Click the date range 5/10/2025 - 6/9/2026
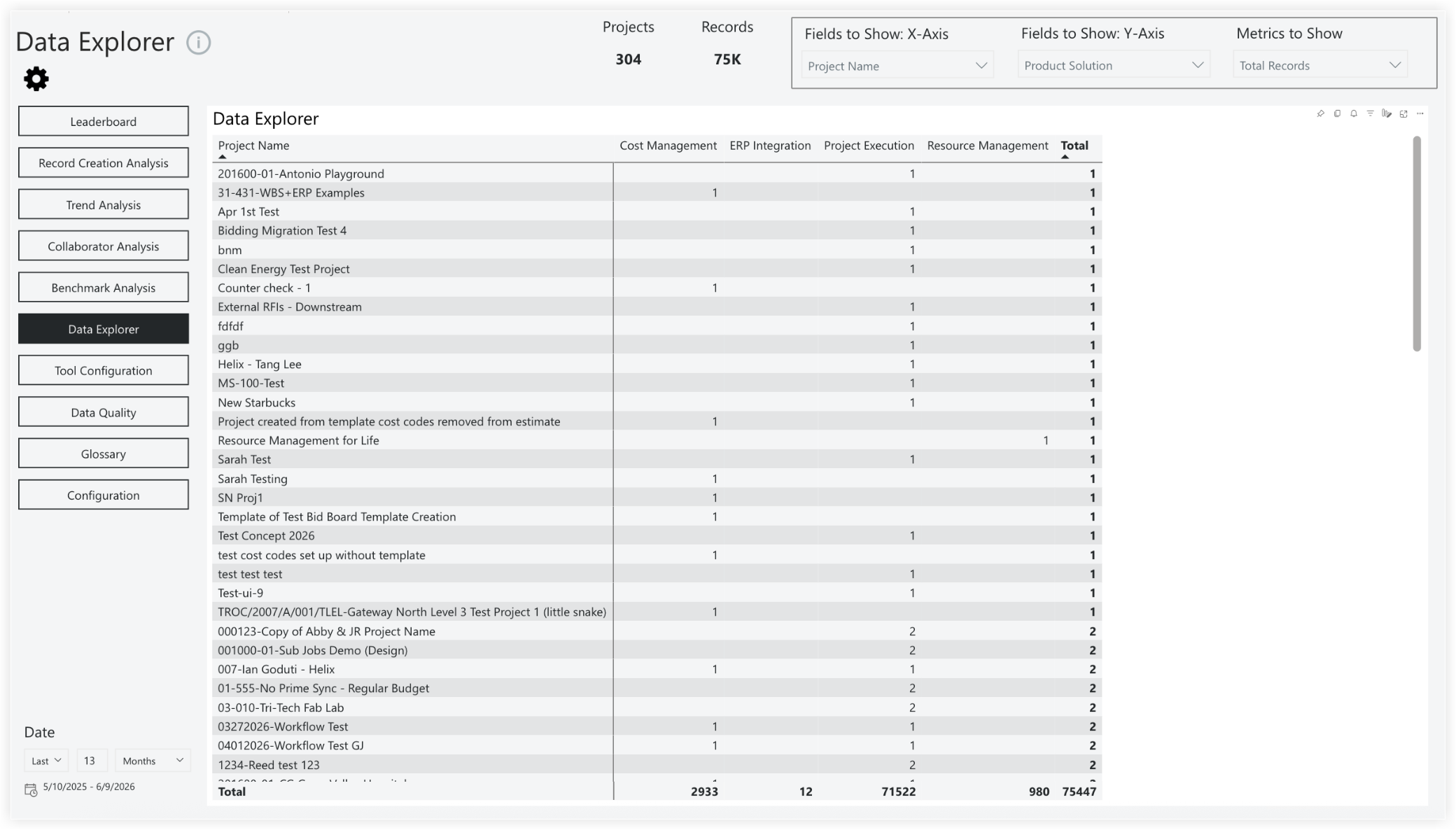1456x830 pixels. tap(89, 787)
